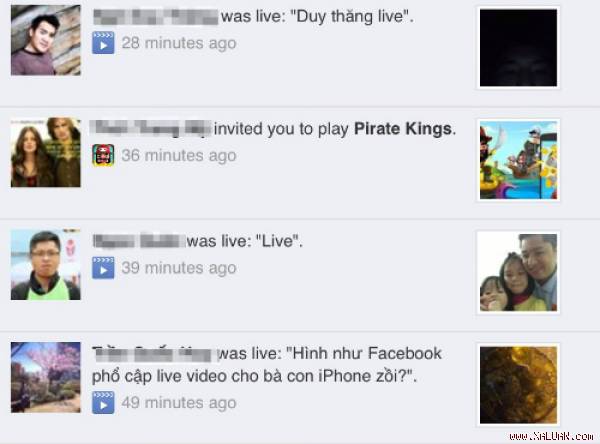Open the dark "Duy thăng live" video thumbnail
Screen dimensions: 600x444
point(518,48)
